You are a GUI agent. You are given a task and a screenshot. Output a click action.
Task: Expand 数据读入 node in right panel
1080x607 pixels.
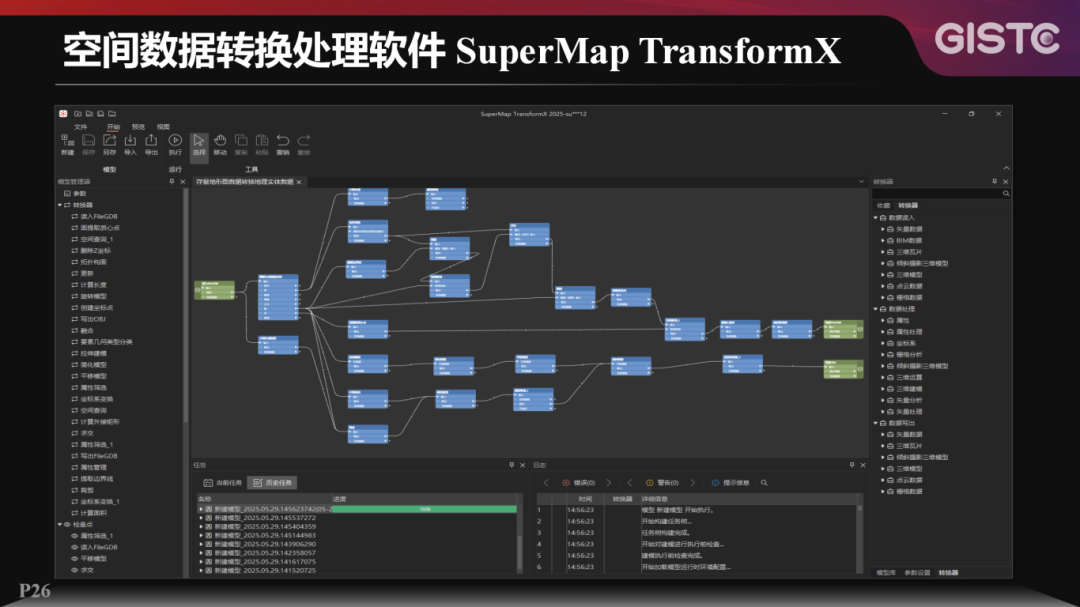point(876,218)
